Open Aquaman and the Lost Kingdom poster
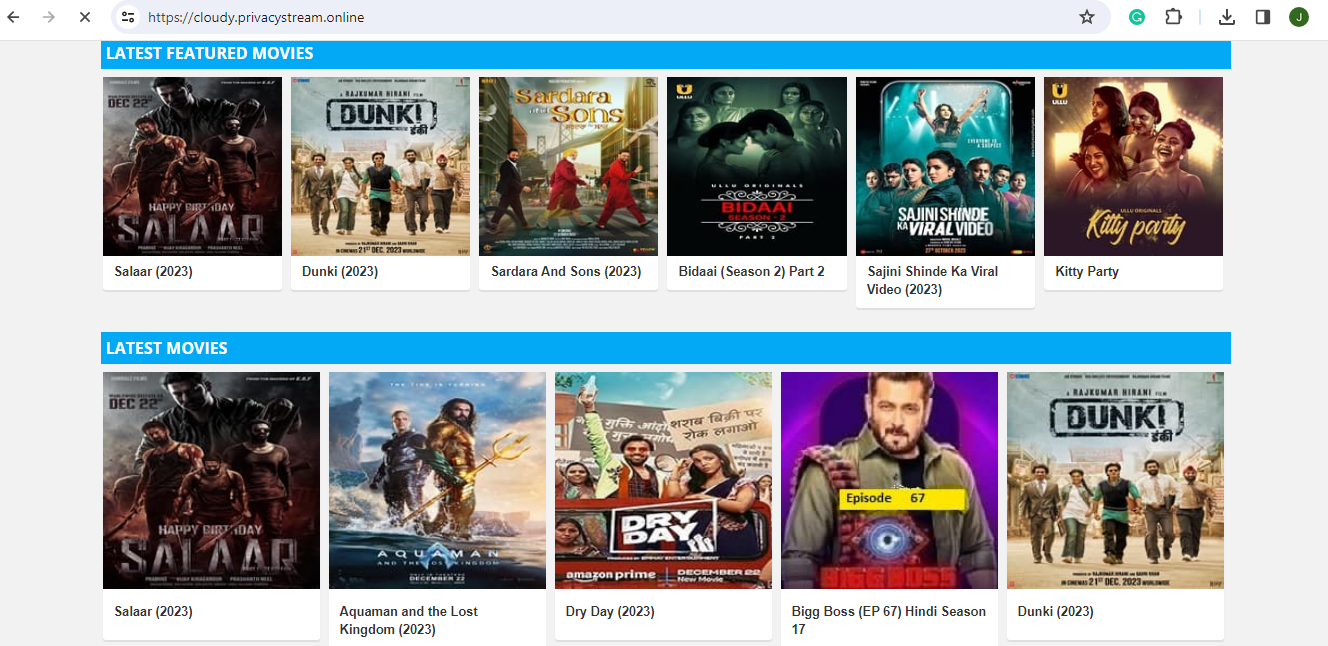 [x=437, y=480]
